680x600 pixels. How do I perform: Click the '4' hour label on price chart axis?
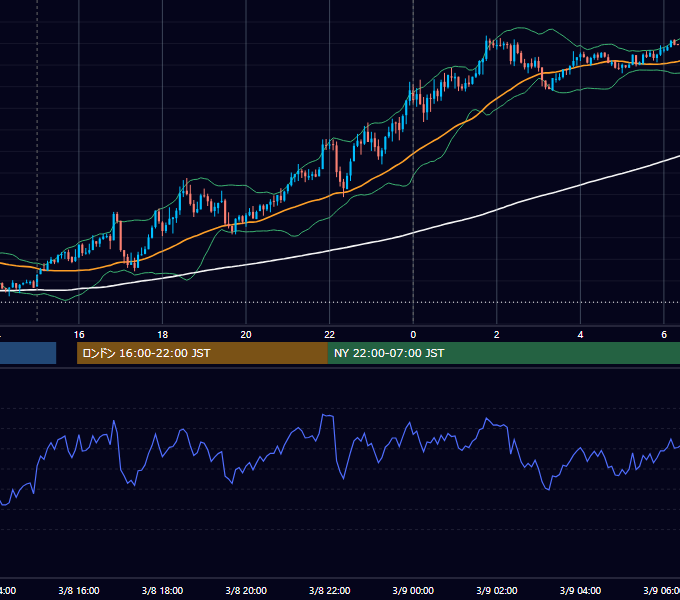coord(580,335)
